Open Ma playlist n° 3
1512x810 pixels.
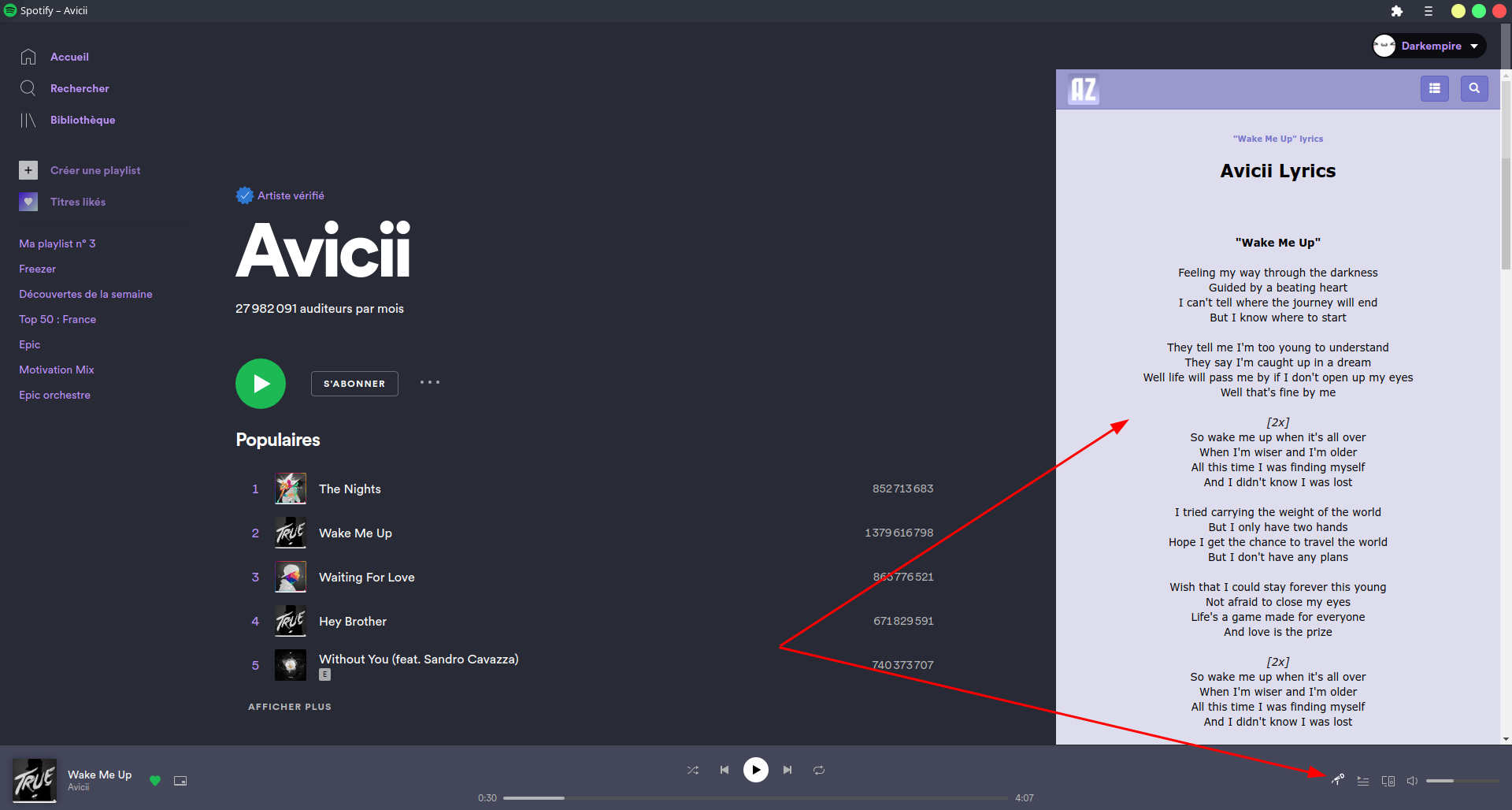pyautogui.click(x=57, y=243)
